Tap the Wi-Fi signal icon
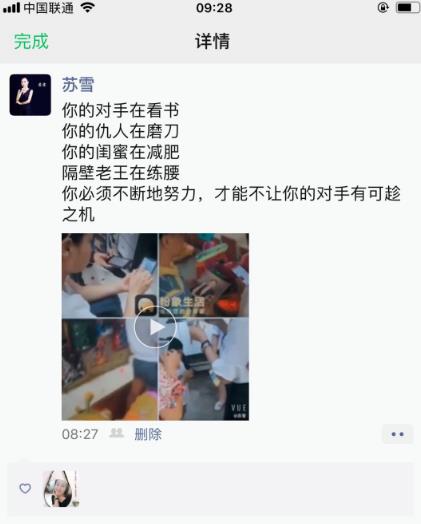Screen dimensions: 421x524 coord(88,8)
